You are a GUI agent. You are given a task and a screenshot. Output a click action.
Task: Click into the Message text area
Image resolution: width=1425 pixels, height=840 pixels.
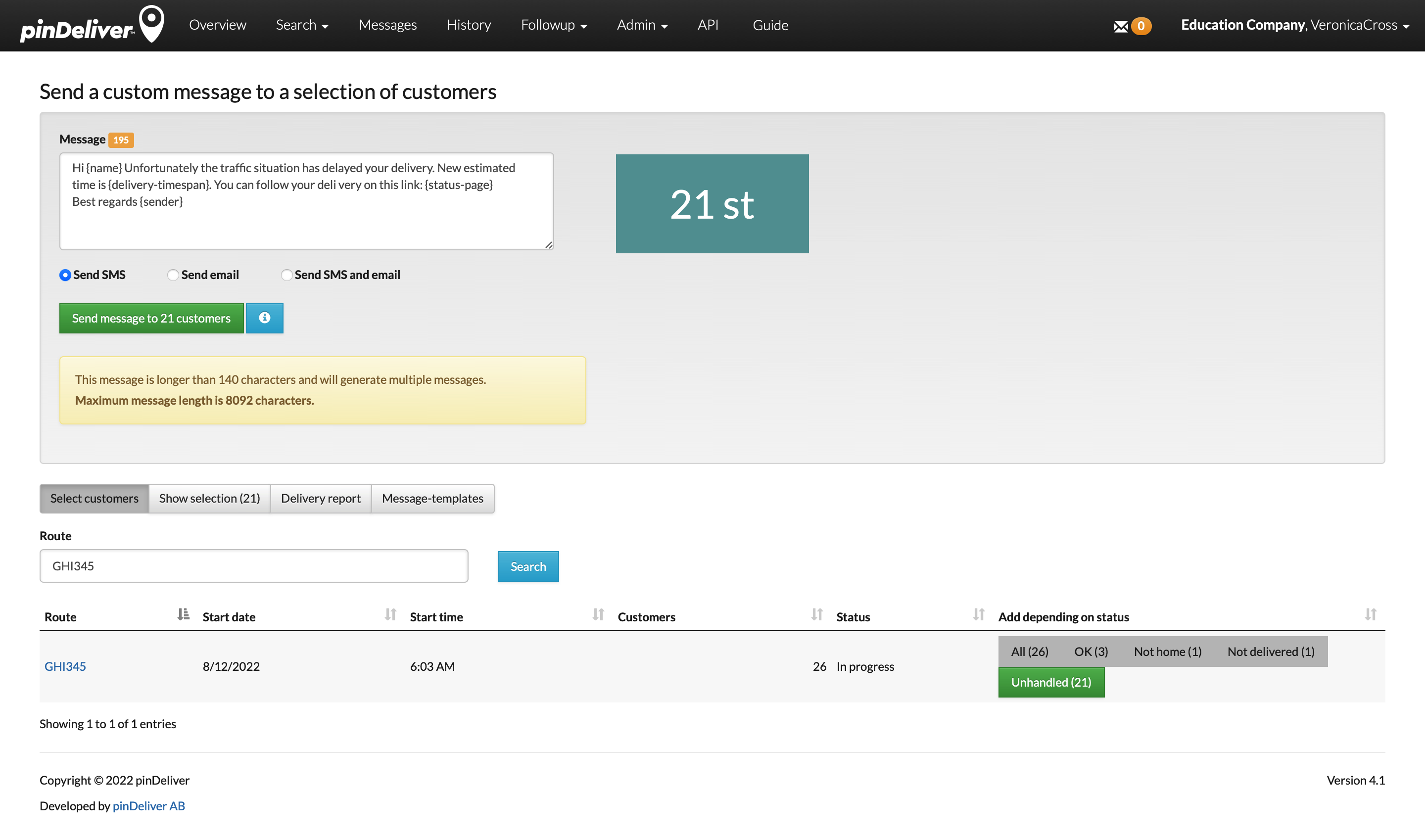pyautogui.click(x=306, y=201)
